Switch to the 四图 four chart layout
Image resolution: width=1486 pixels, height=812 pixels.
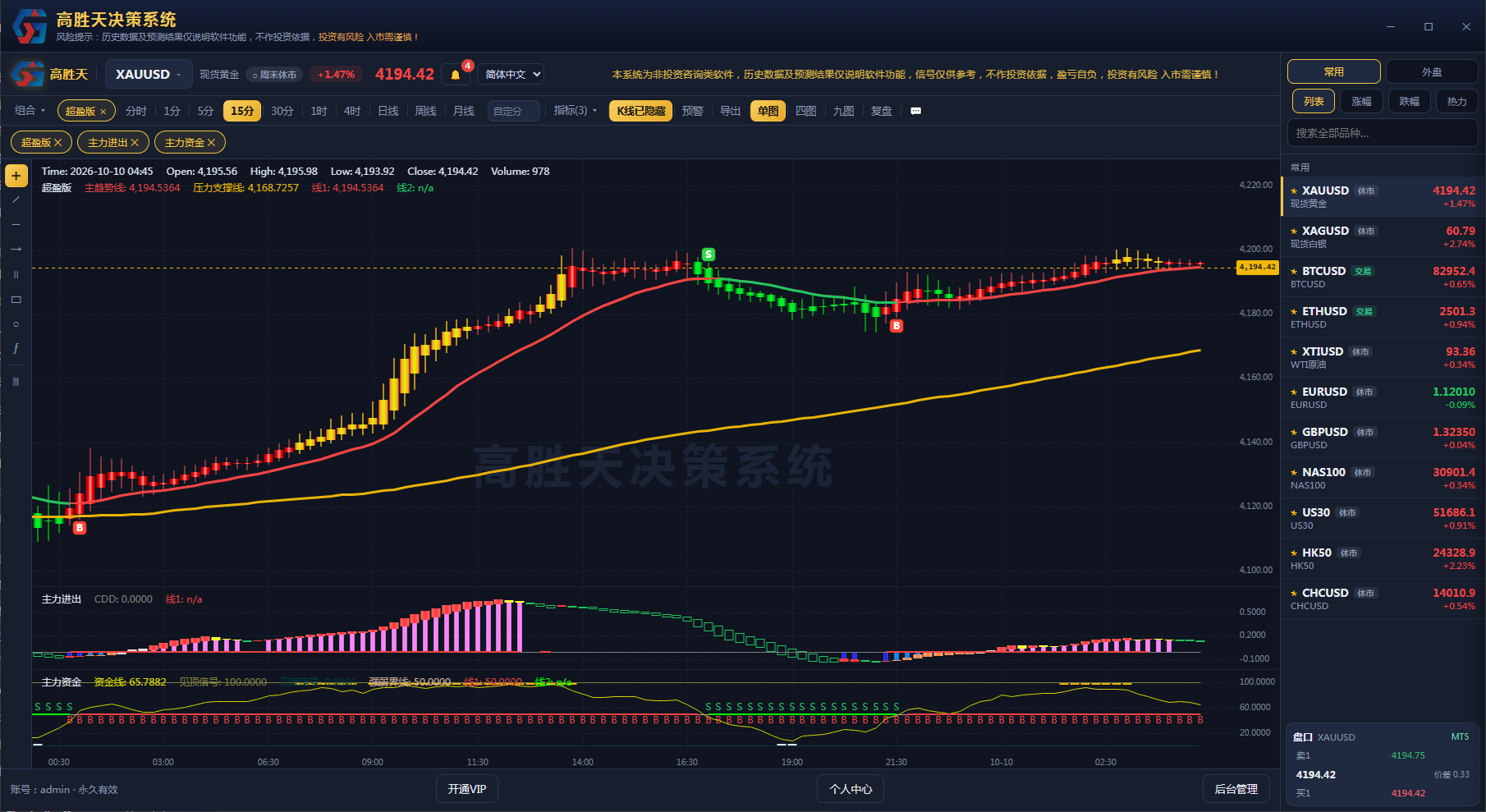point(805,111)
